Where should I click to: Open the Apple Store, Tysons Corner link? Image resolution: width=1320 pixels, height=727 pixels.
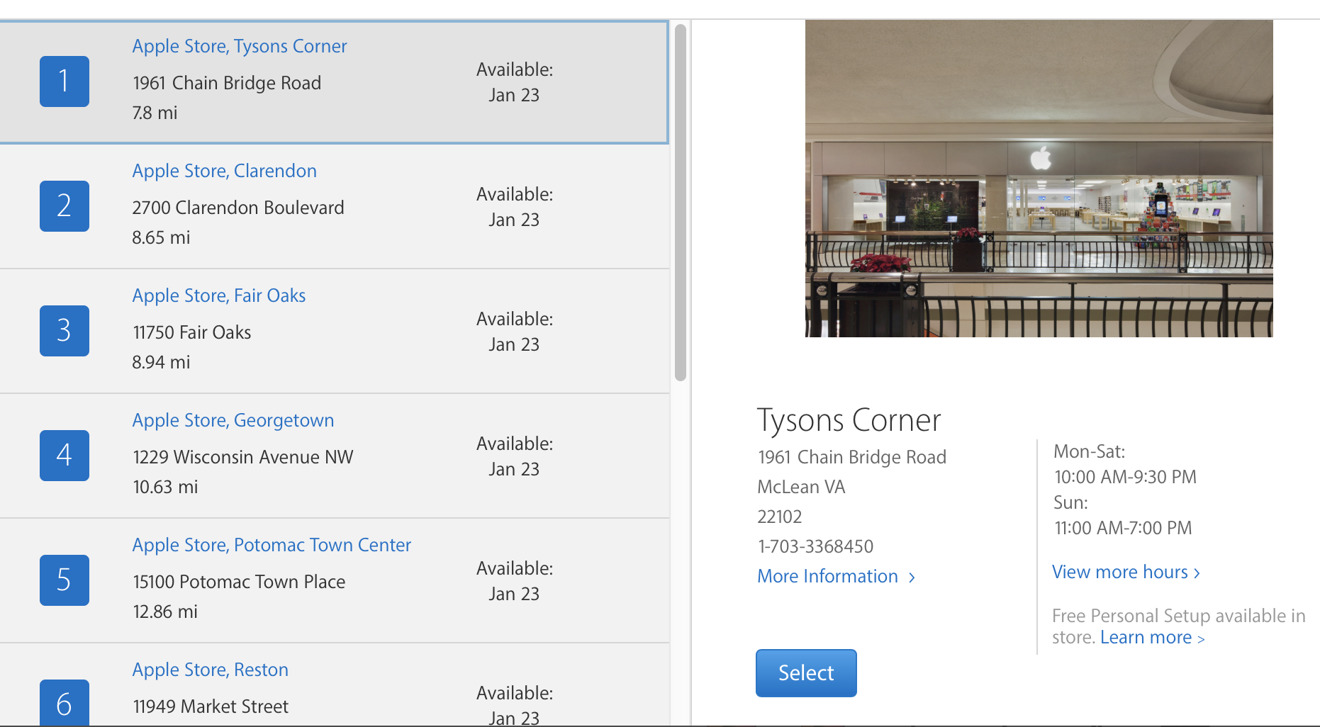coord(240,46)
